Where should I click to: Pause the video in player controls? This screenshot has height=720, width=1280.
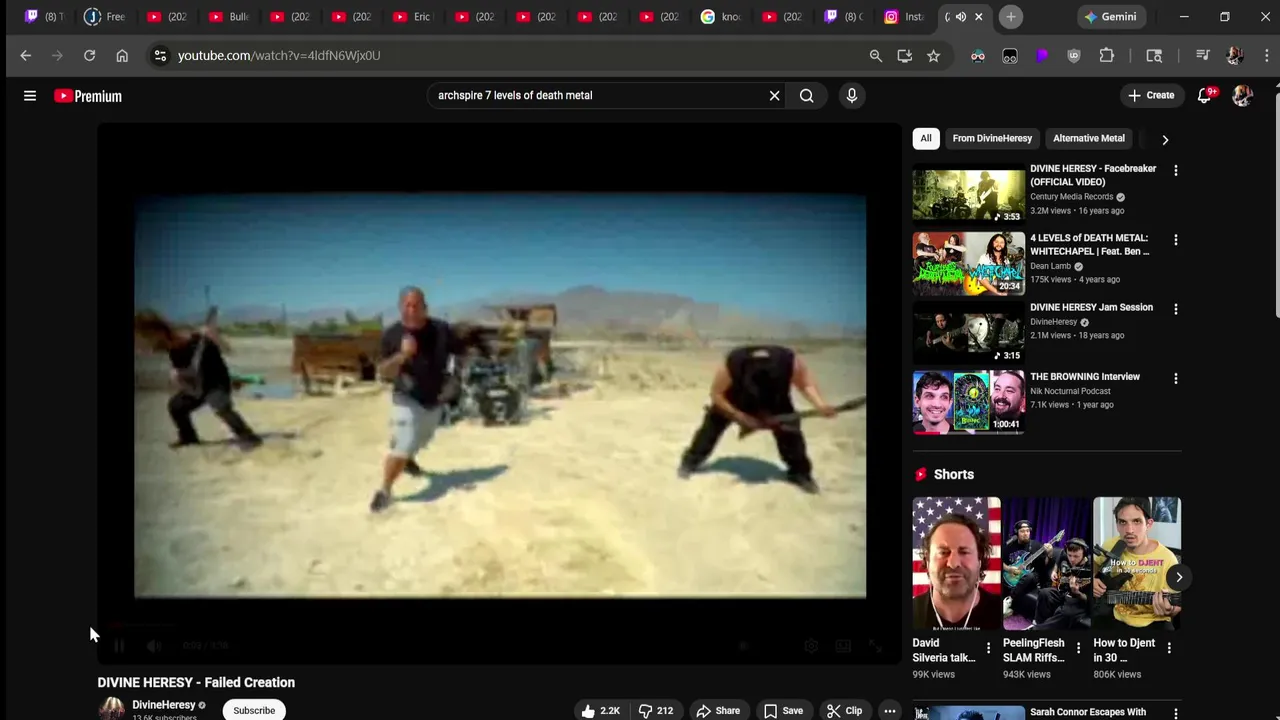pyautogui.click(x=119, y=646)
